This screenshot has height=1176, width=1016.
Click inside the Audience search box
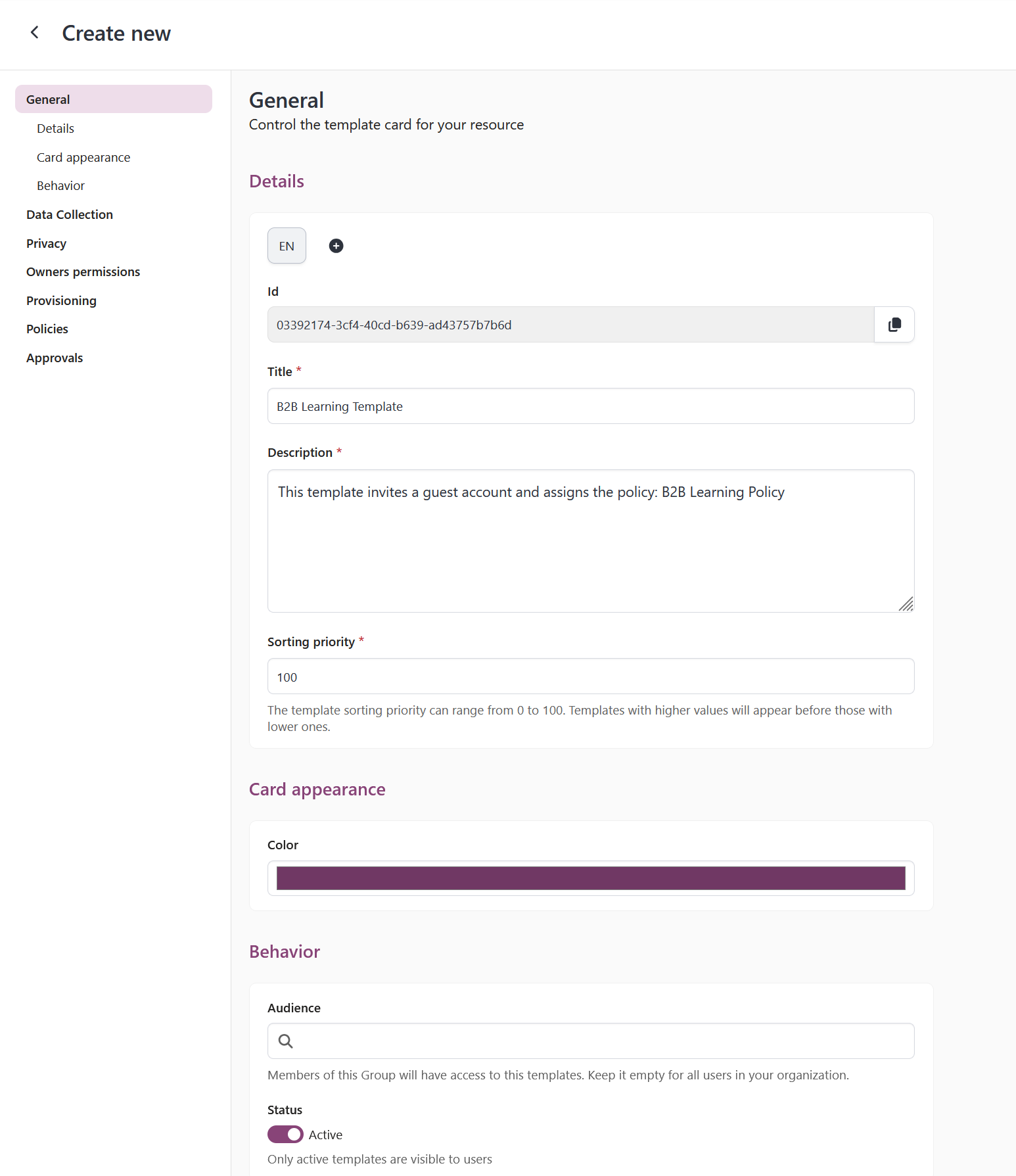[590, 1041]
